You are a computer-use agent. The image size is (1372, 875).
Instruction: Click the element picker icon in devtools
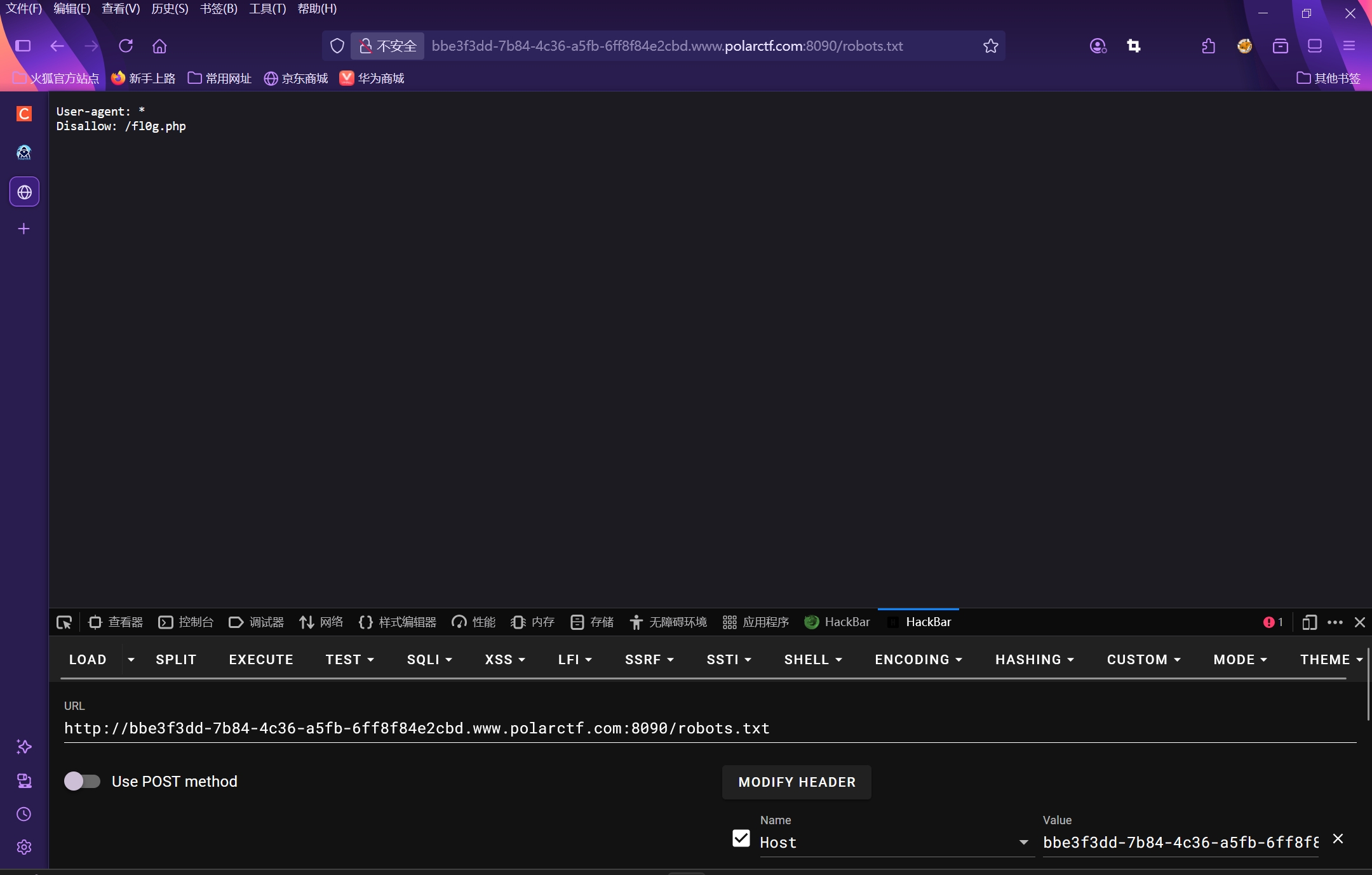64,622
